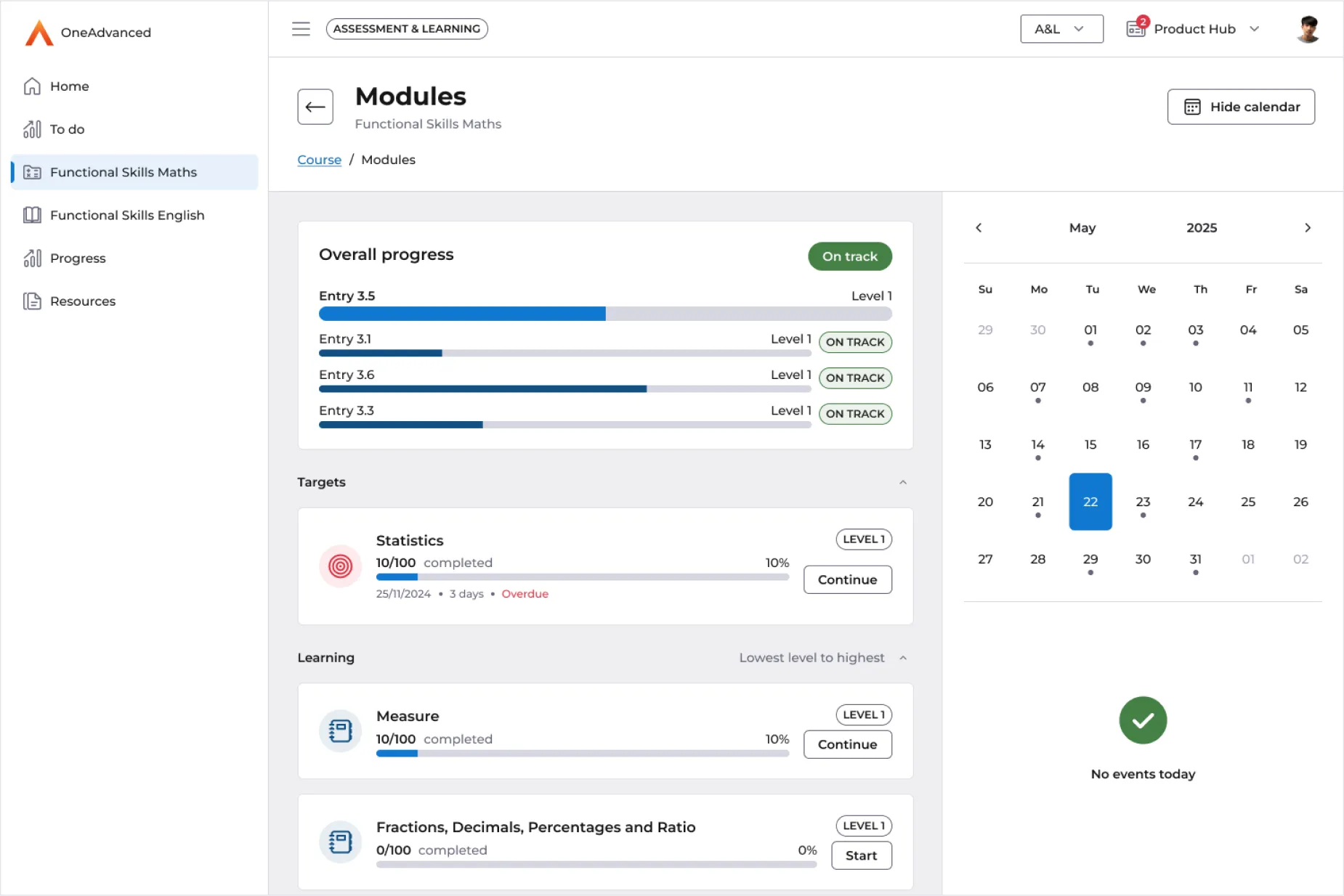The image size is (1344, 896).
Task: Open Functional Skills English in sidebar
Action: (127, 215)
